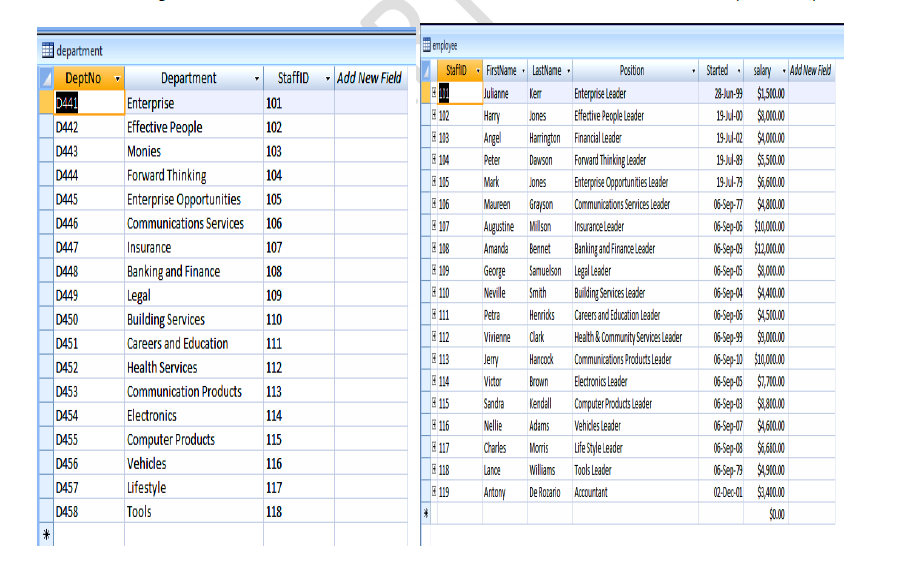Click the Forward Thinking department cell

point(166,175)
